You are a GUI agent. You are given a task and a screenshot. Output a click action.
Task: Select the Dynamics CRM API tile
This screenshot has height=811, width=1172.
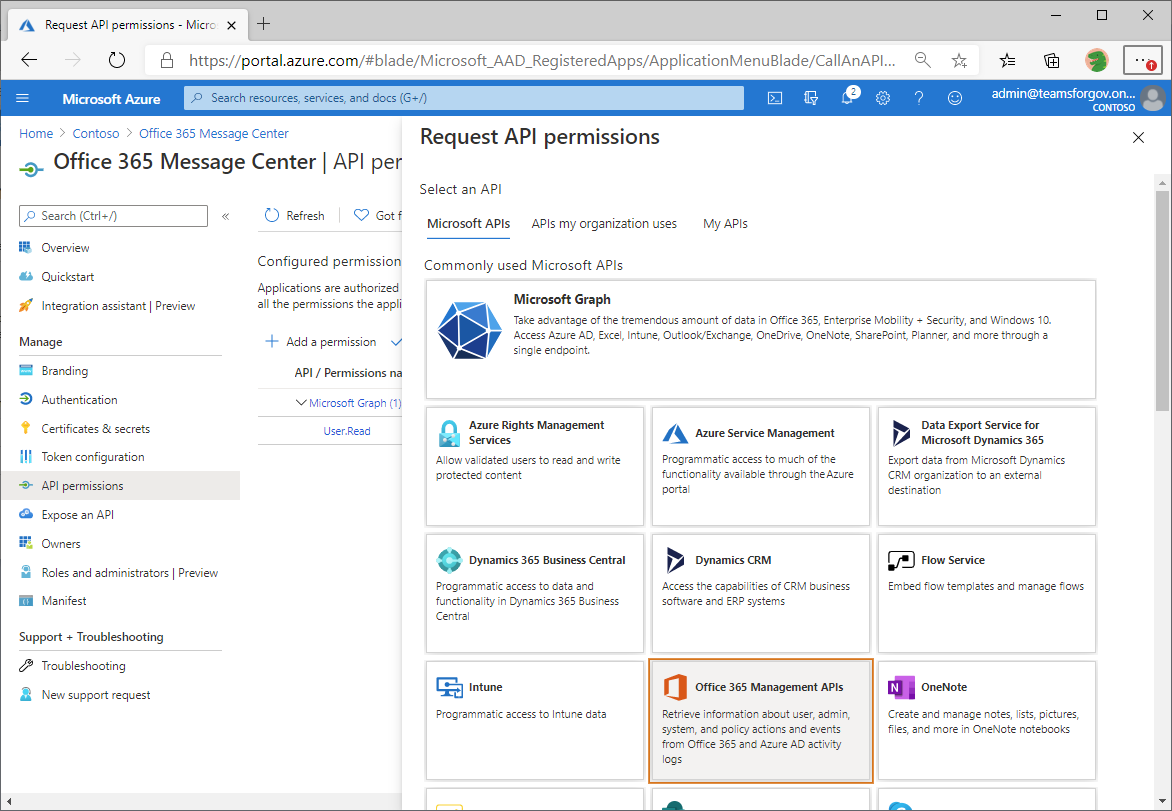click(760, 593)
